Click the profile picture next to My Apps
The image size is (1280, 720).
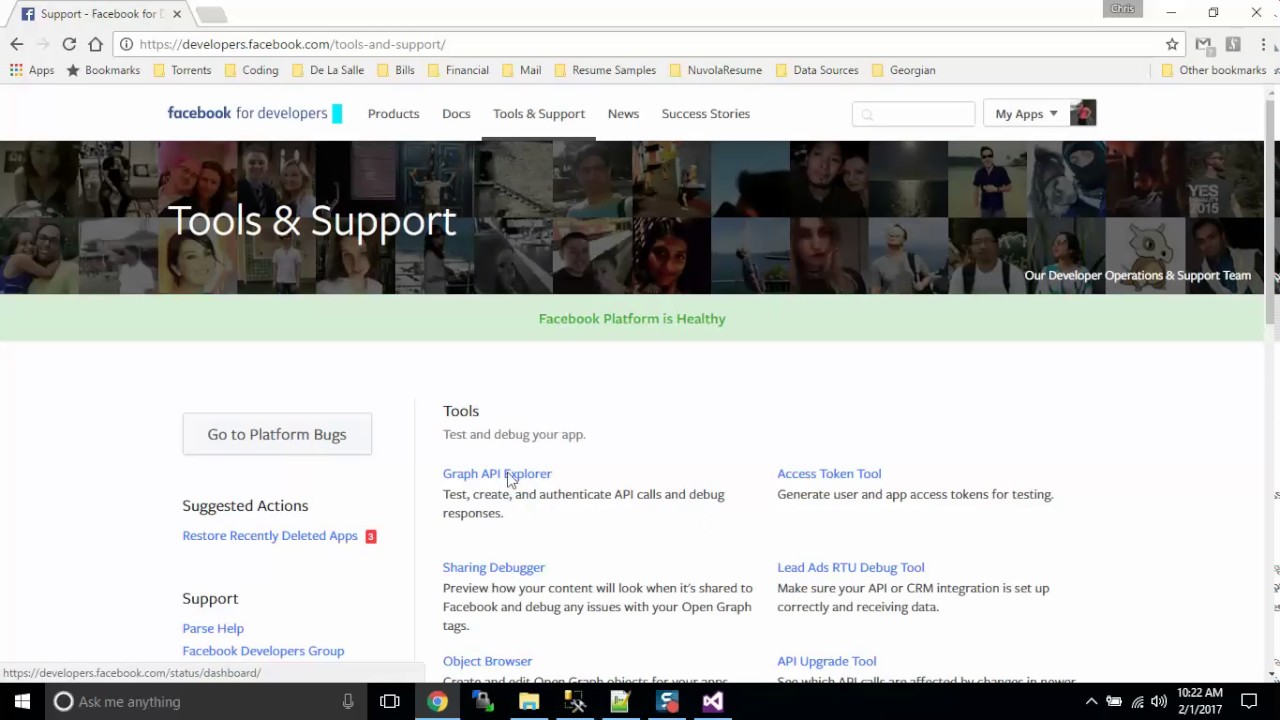[x=1083, y=114]
